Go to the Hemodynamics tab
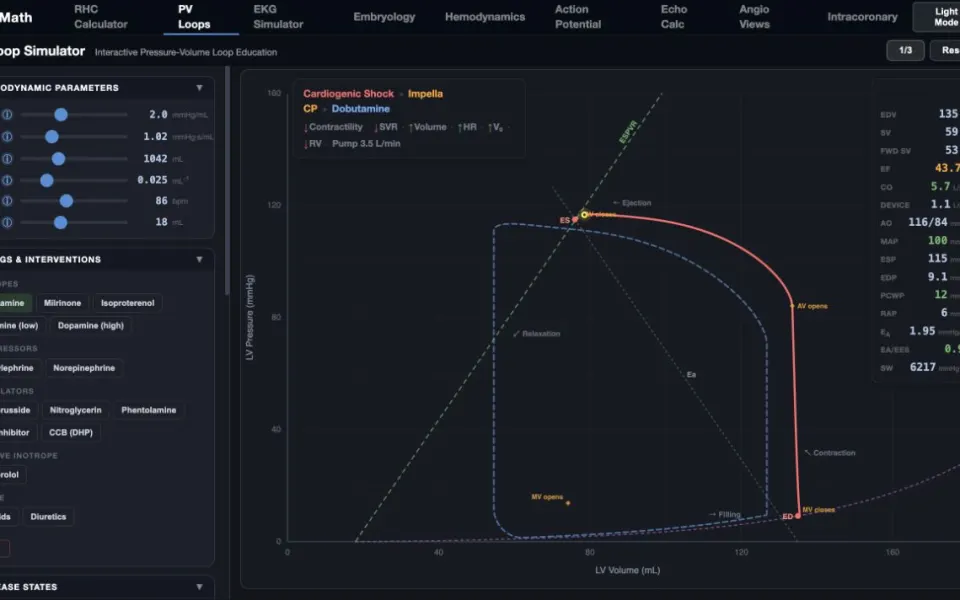The height and width of the screenshot is (600, 960). click(485, 17)
